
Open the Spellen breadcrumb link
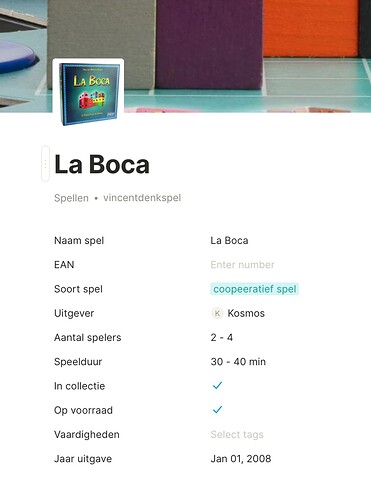(x=71, y=198)
